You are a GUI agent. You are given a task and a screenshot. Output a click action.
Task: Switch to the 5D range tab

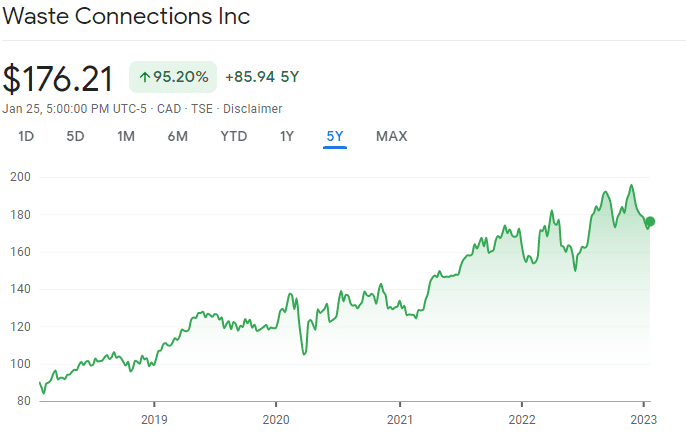(x=75, y=136)
